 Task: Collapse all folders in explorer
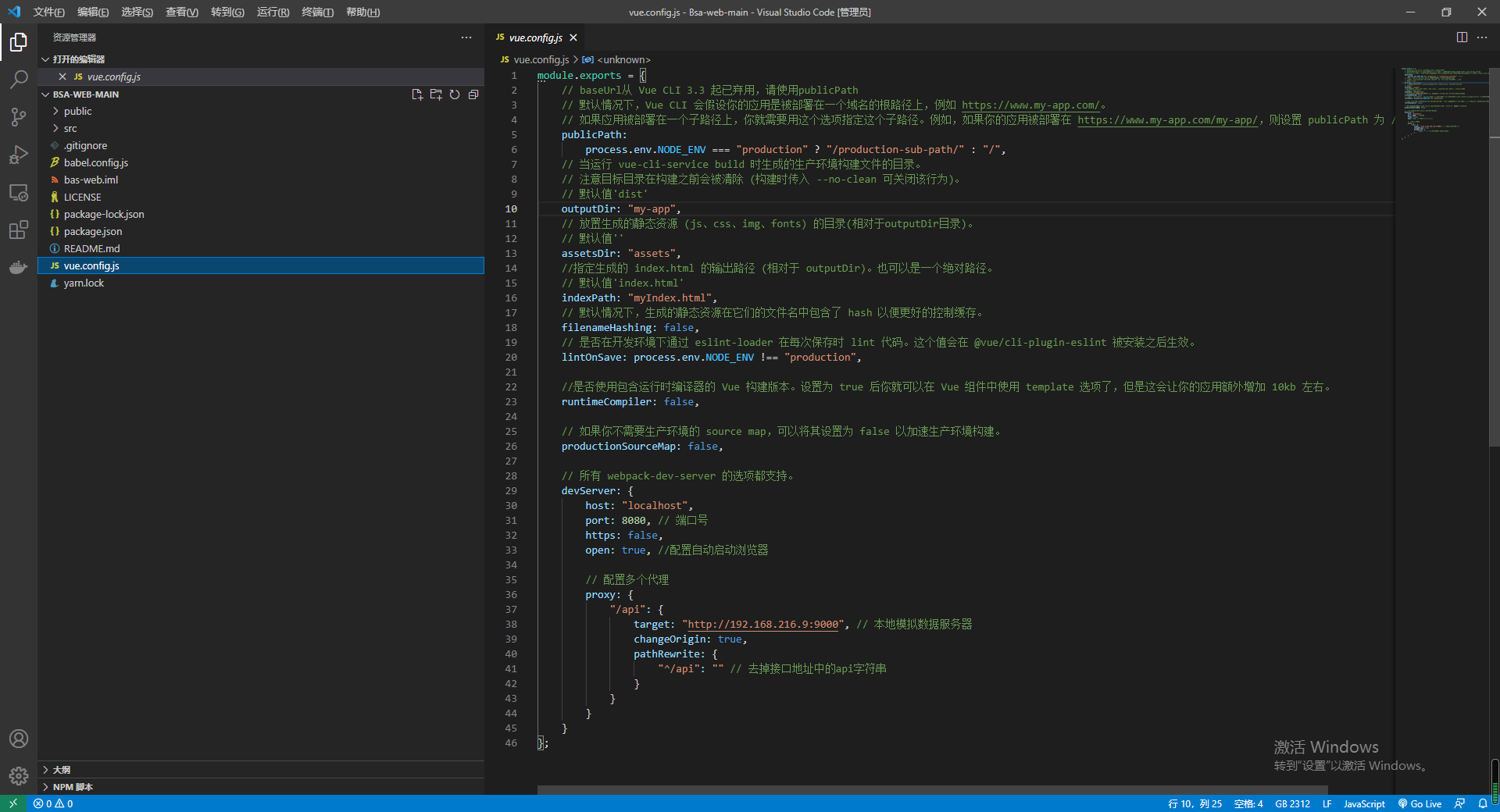click(473, 94)
